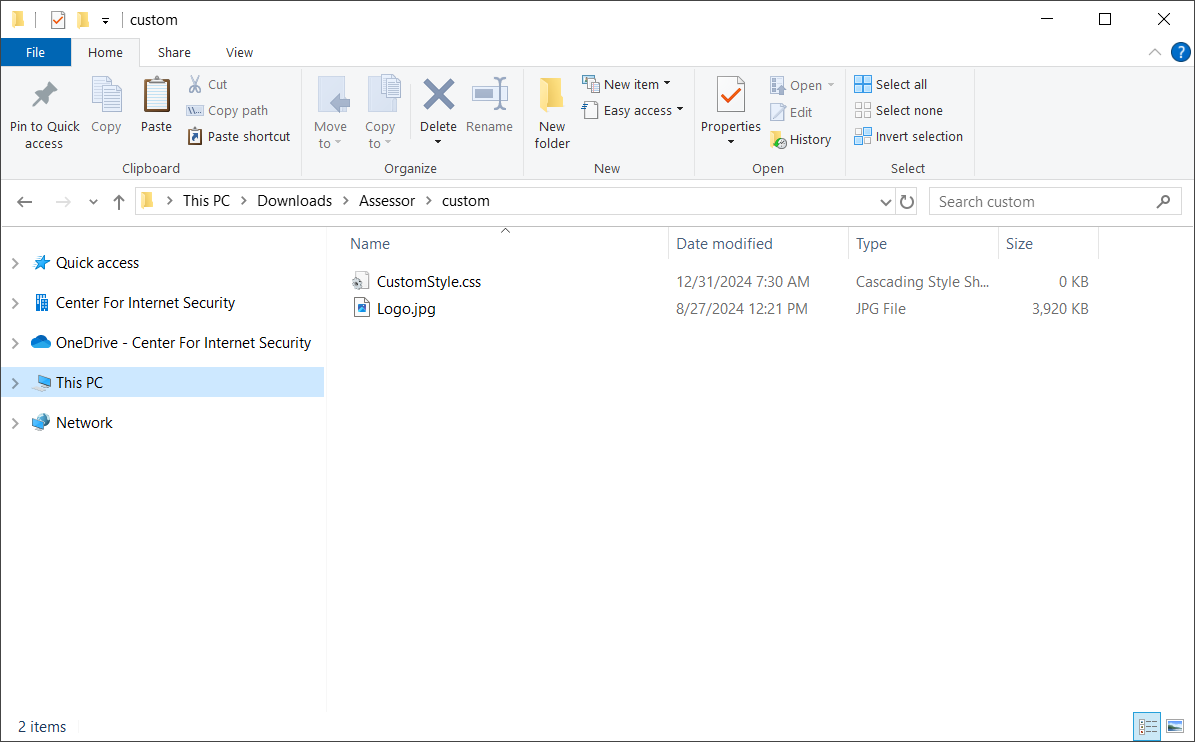Expand the Quick access tree node
Screen dimensions: 1195x742
pyautogui.click(x=15, y=263)
